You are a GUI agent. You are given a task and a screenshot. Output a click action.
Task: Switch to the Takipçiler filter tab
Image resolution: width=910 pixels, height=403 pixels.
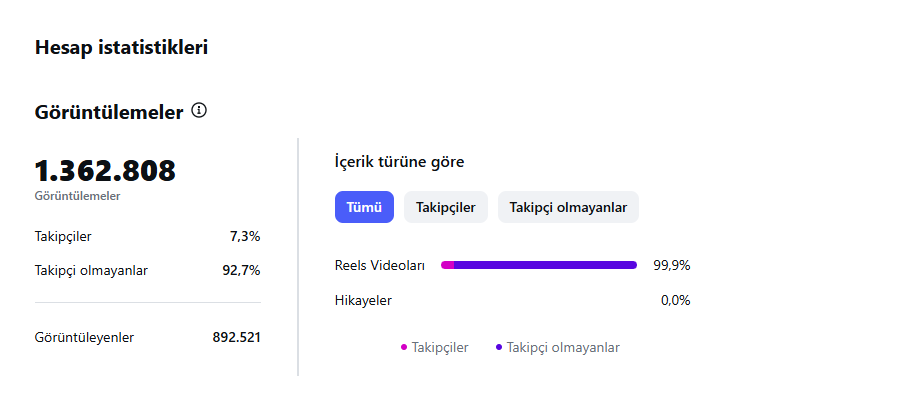(x=446, y=207)
